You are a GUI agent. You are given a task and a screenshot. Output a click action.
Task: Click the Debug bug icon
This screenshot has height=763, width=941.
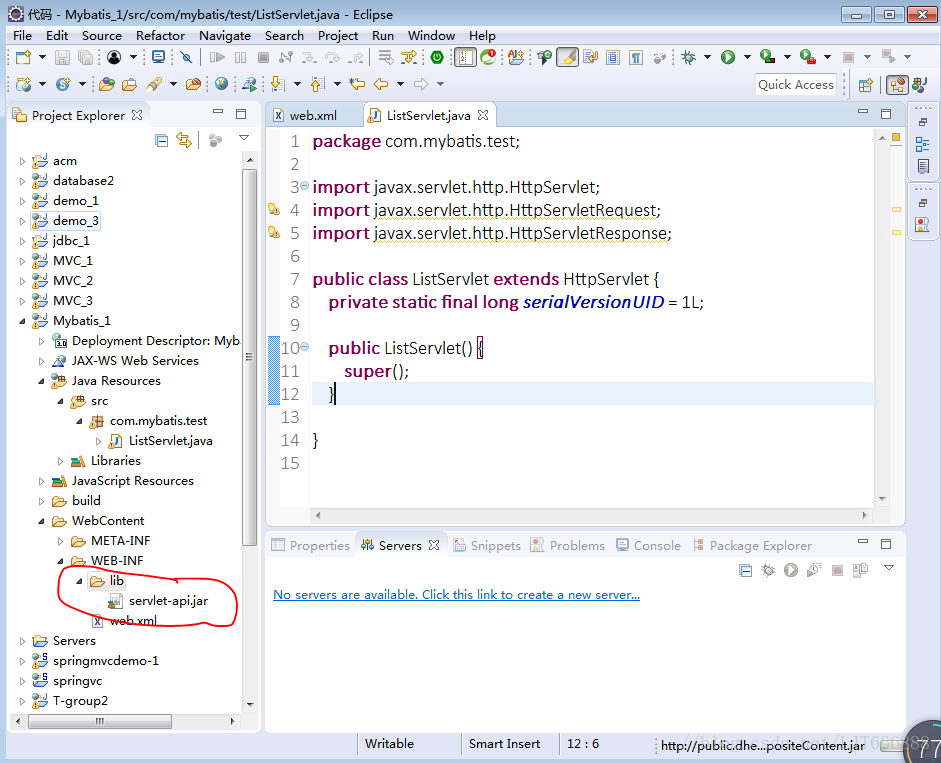coord(688,58)
